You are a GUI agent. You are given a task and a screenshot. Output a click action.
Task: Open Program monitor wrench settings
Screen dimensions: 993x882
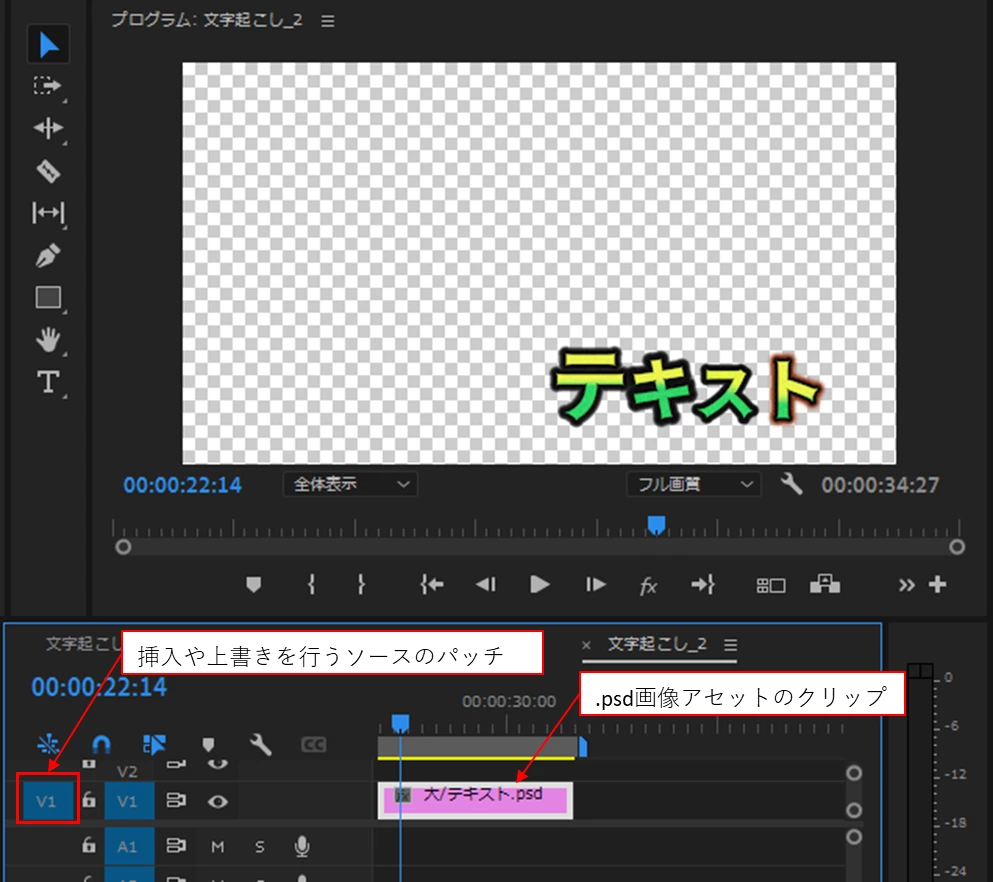pos(791,484)
